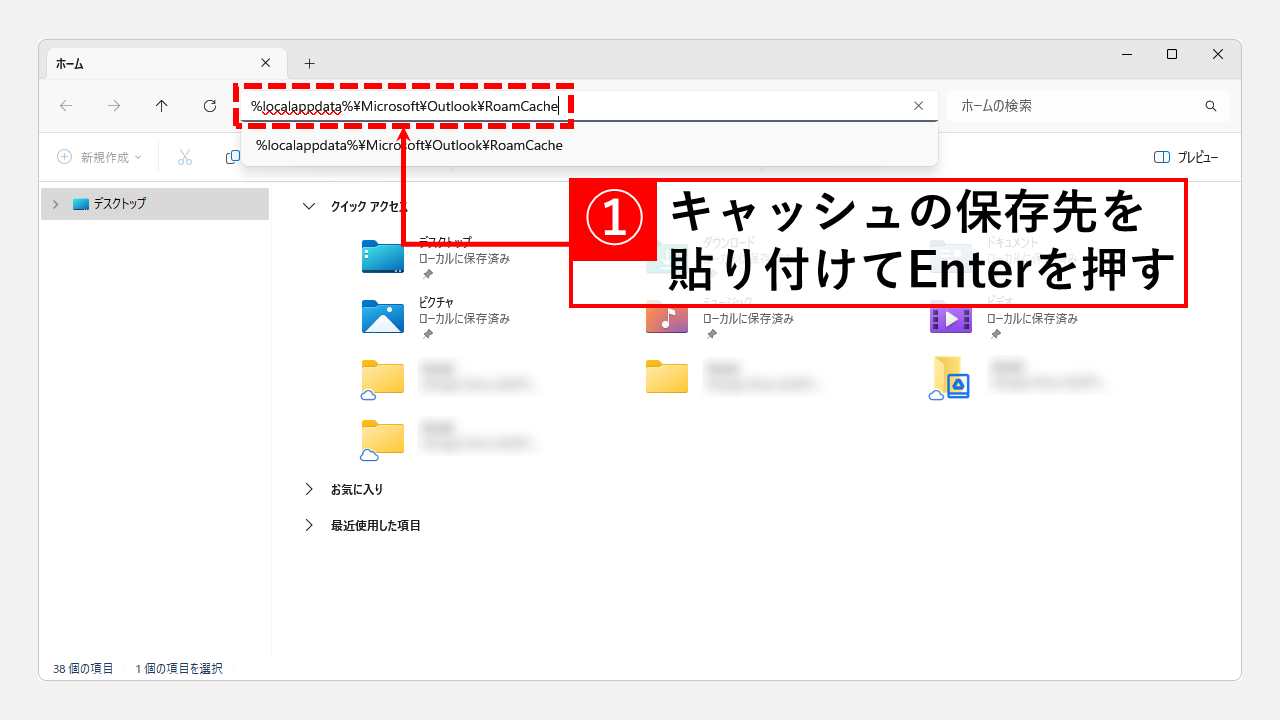This screenshot has height=720, width=1280.
Task: Collapse the クイック アクセス section
Action: pyautogui.click(x=309, y=206)
